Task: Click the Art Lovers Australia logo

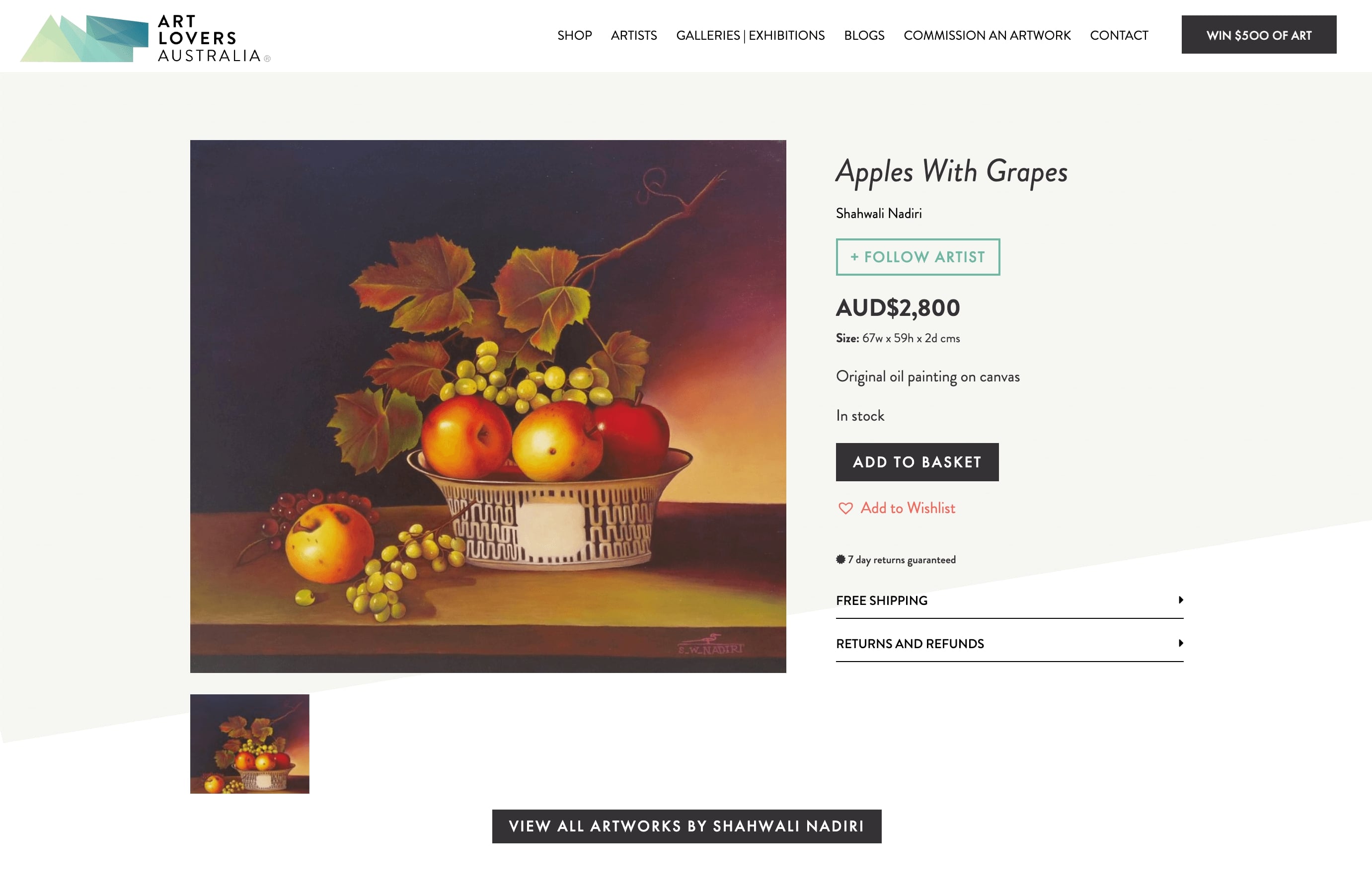Action: pyautogui.click(x=145, y=38)
